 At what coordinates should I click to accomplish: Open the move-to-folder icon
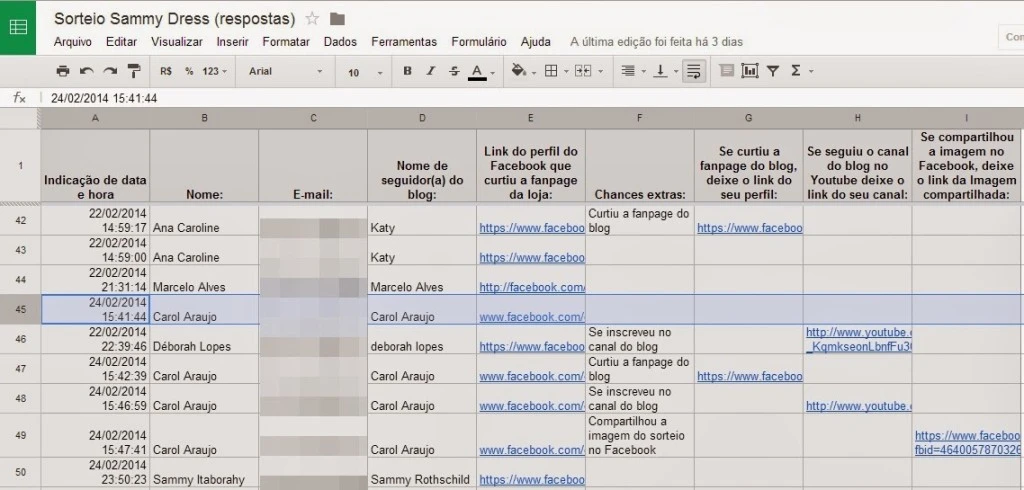point(337,19)
